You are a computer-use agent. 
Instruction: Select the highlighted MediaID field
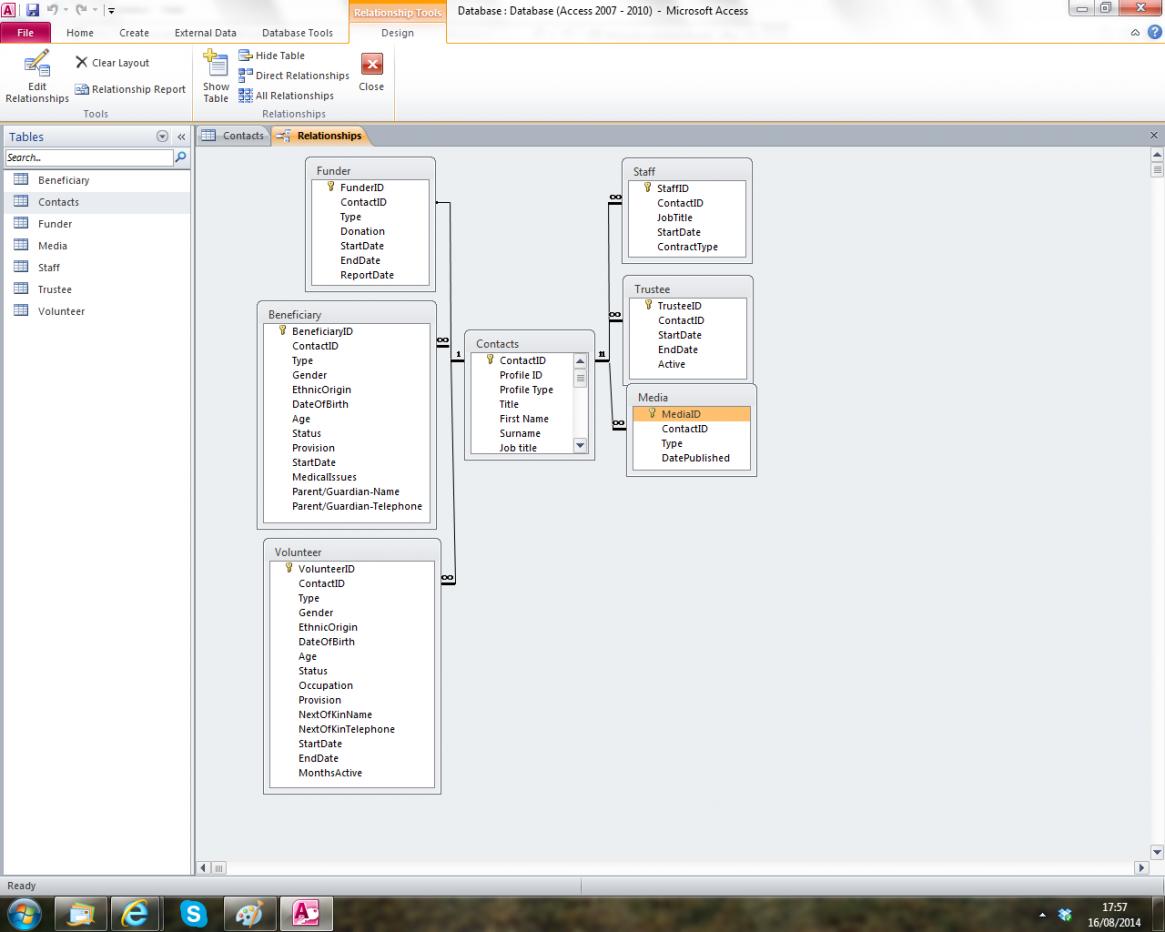coord(691,414)
